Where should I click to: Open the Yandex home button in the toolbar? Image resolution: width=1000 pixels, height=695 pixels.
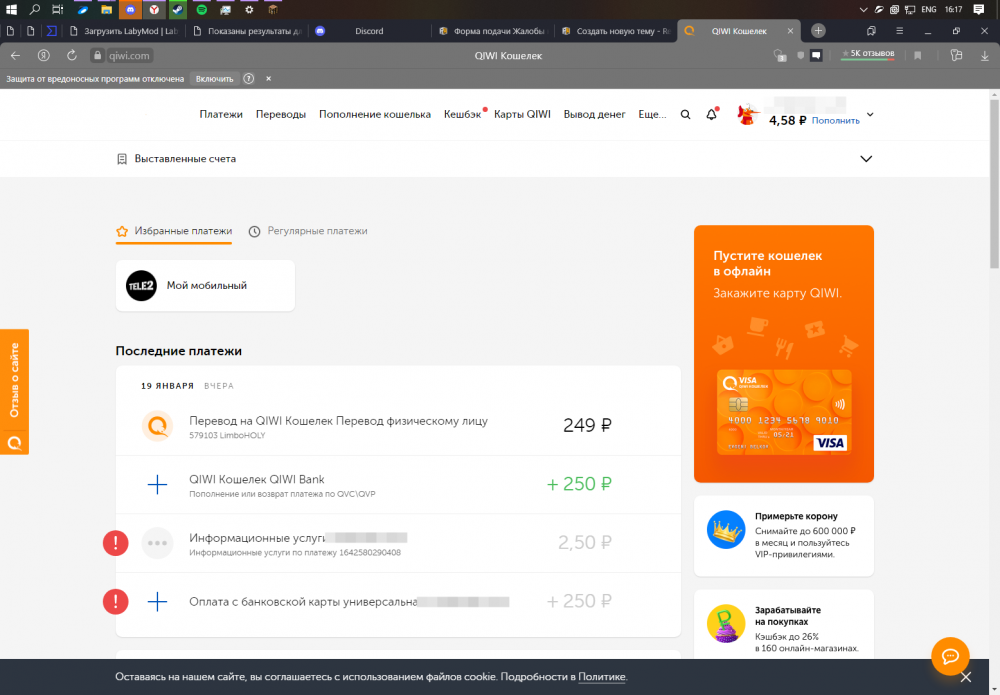coord(43,55)
